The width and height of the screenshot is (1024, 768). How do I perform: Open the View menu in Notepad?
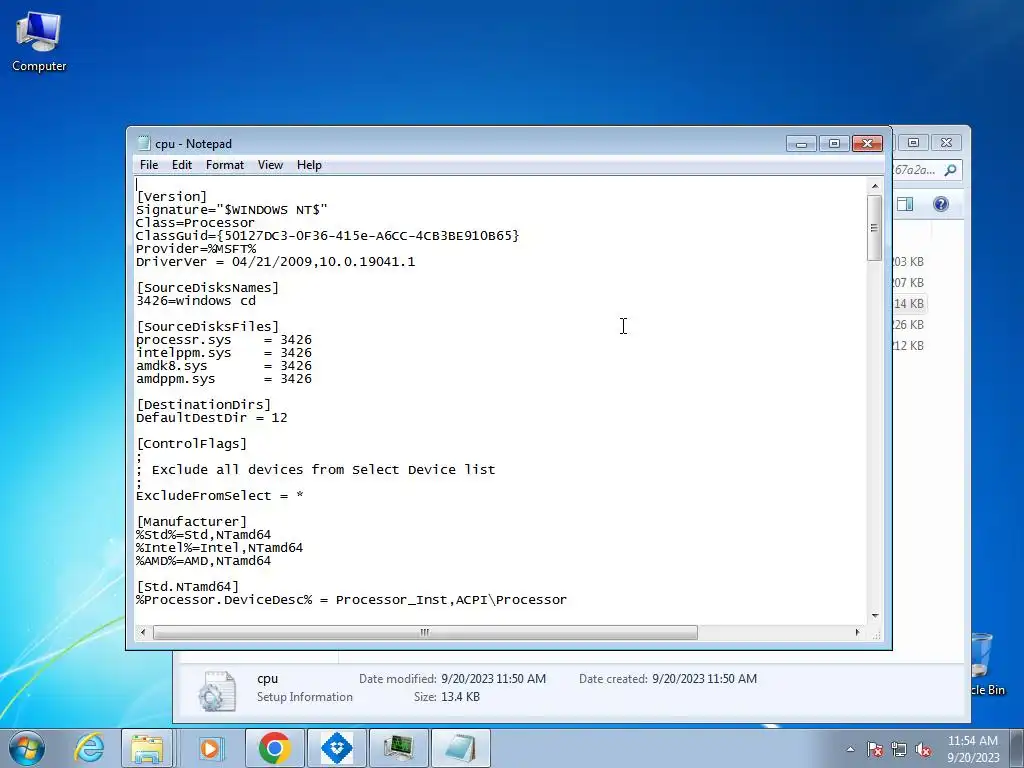(x=270, y=165)
